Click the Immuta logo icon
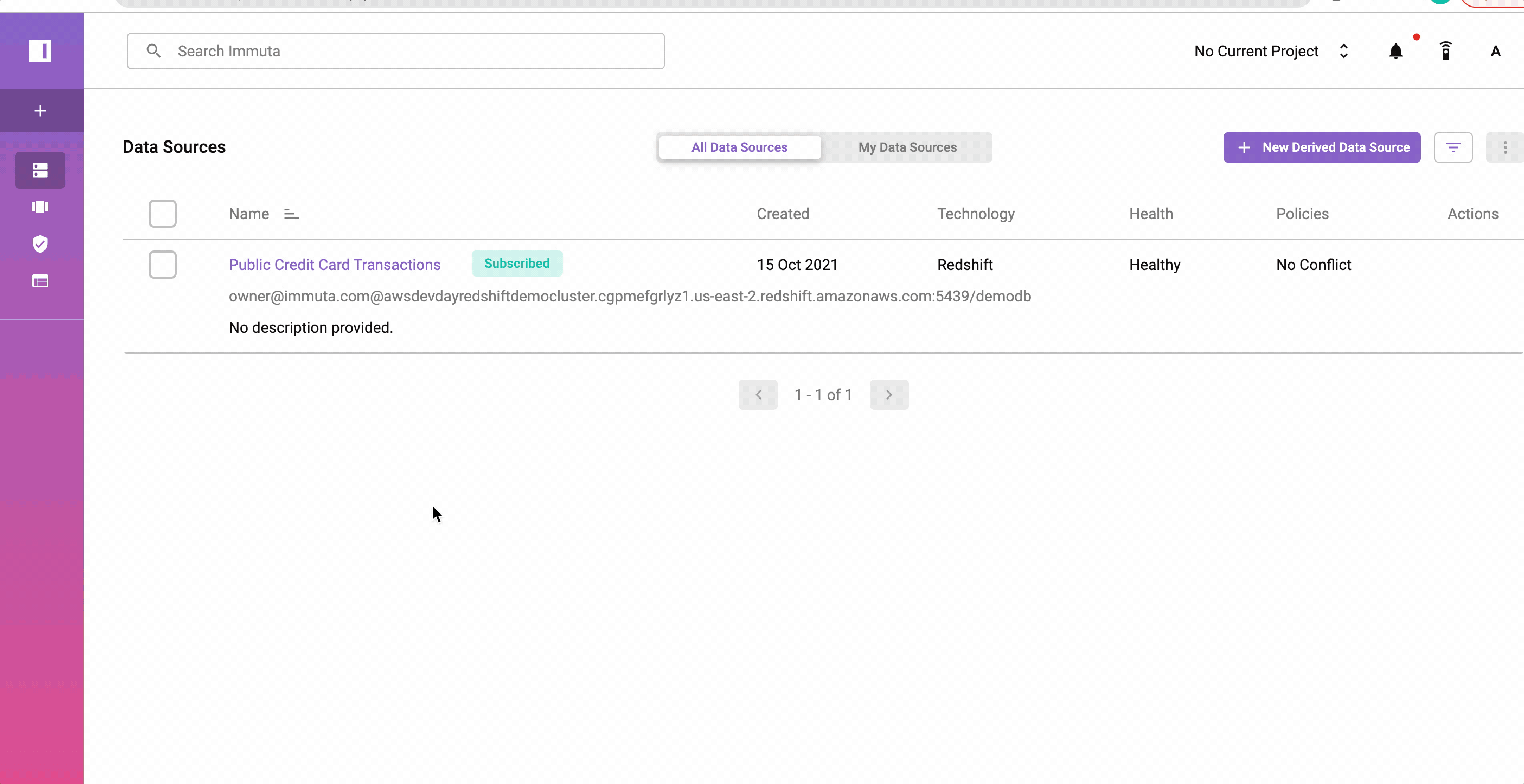The height and width of the screenshot is (784, 1524). (40, 51)
